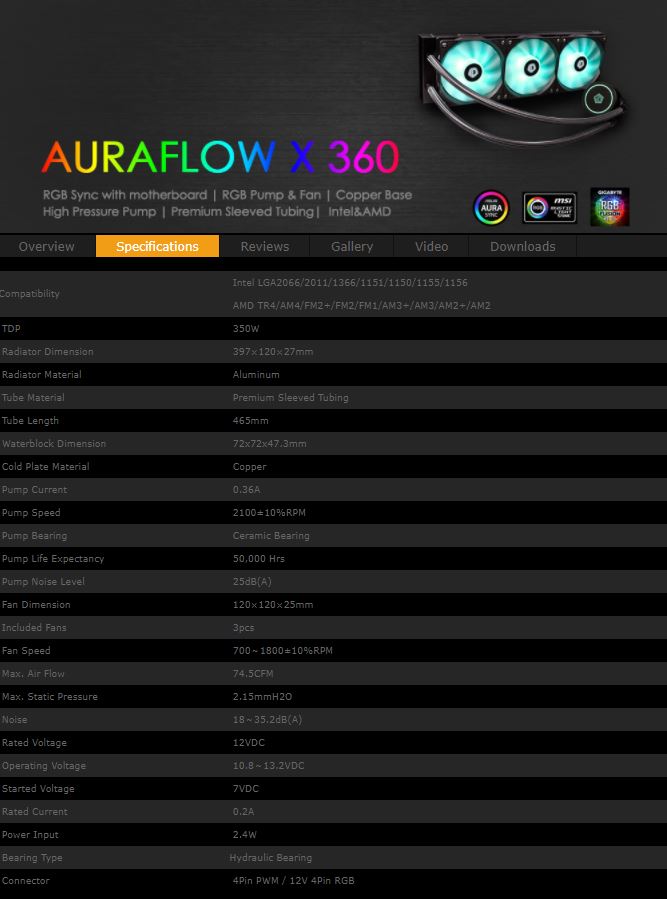
Task: Open the Downloads tab
Action: (x=522, y=246)
